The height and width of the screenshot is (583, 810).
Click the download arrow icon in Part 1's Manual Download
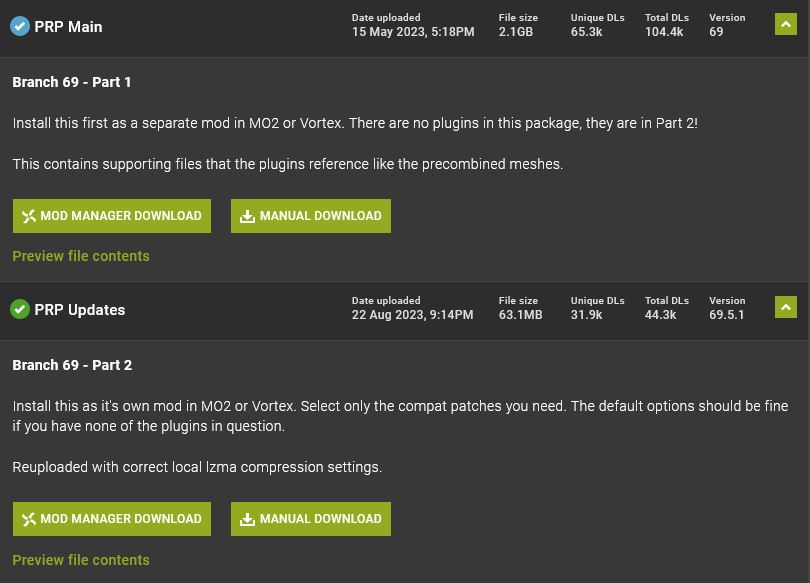point(247,216)
